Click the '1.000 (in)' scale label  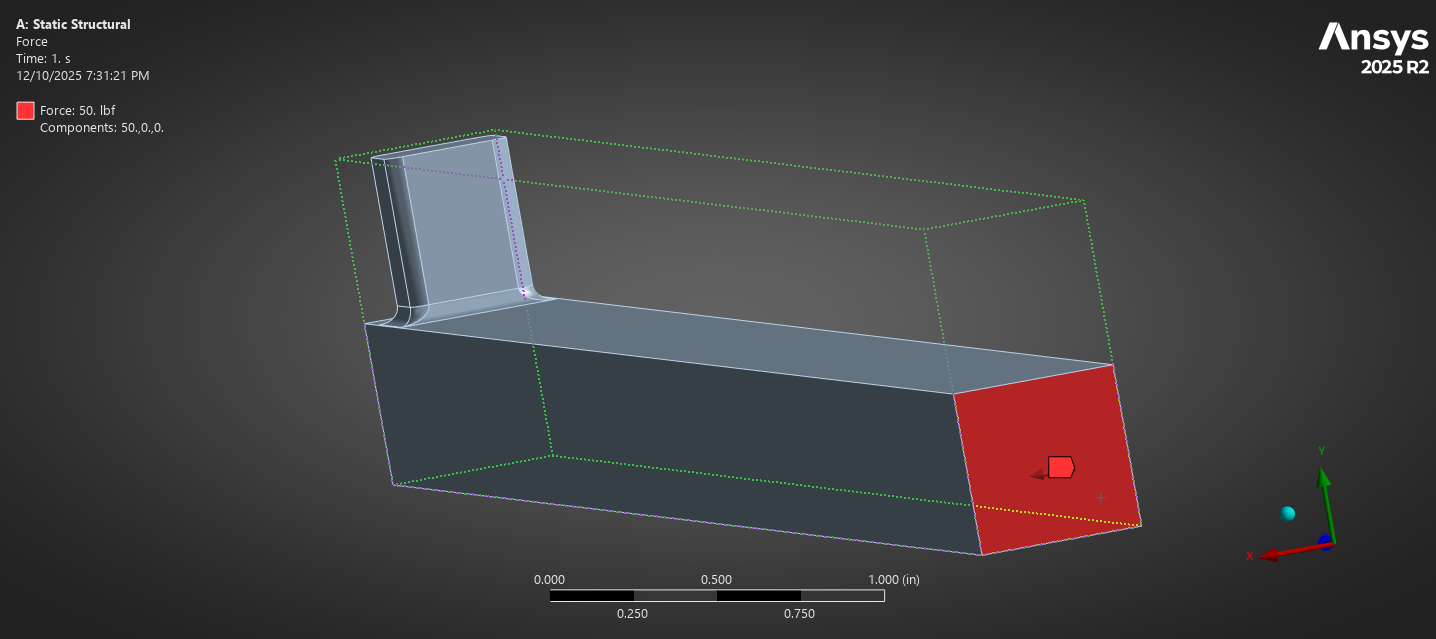[893, 579]
